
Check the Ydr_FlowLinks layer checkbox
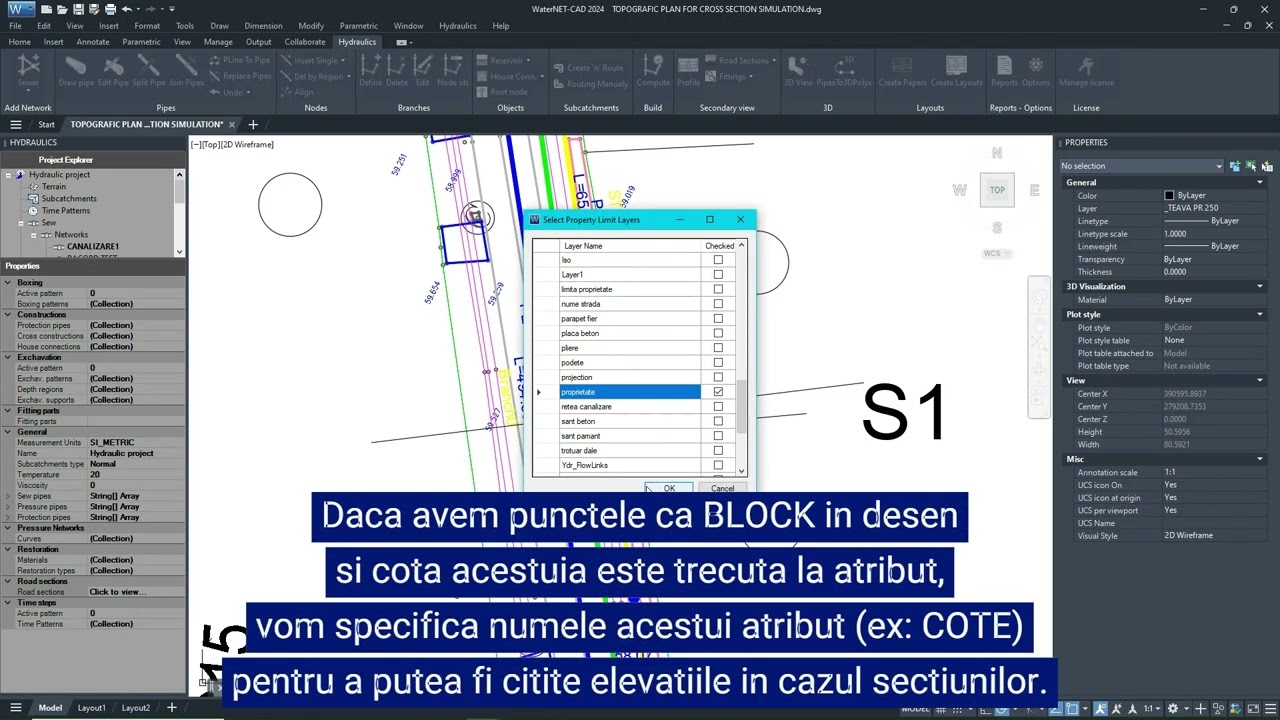coord(718,465)
